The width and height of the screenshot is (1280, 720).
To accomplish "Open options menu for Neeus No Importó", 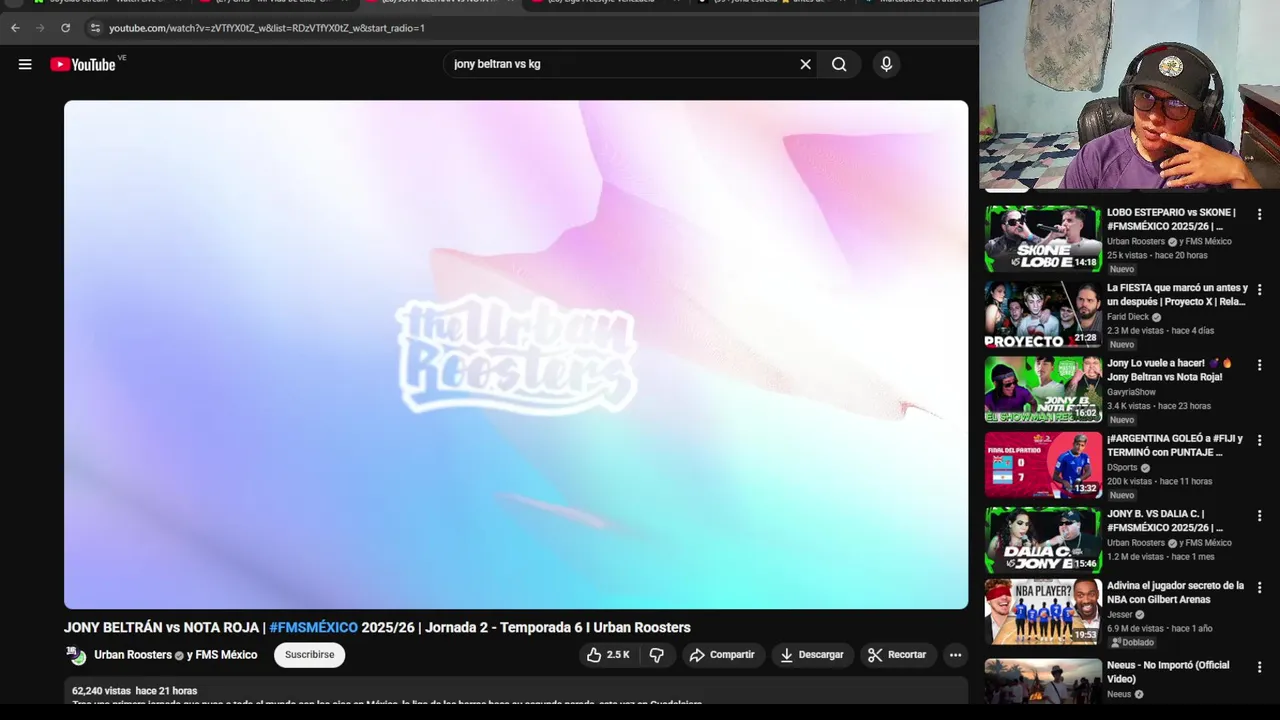I will 1259,667.
